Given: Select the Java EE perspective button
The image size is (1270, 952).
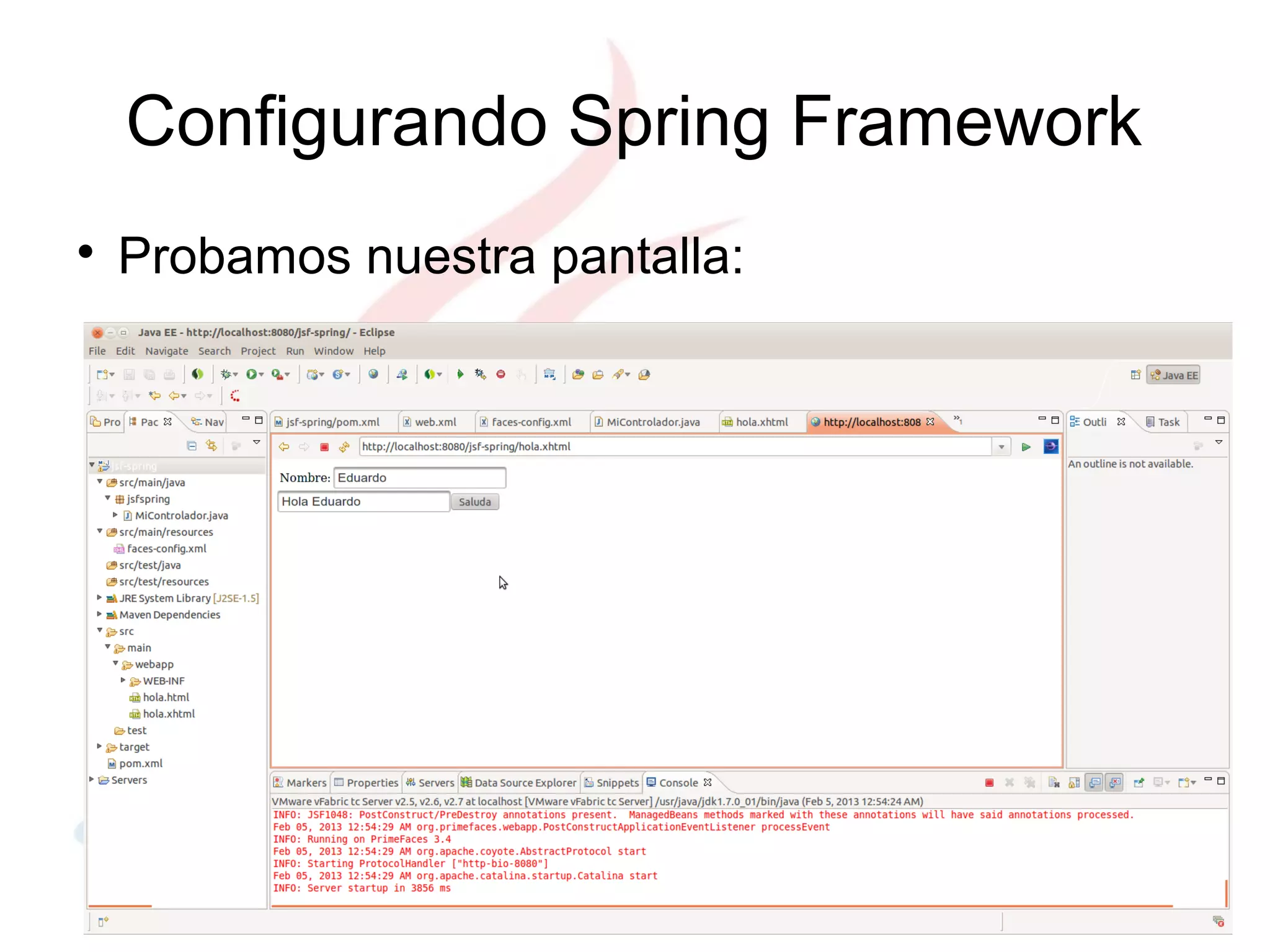Looking at the screenshot, I should 1173,375.
